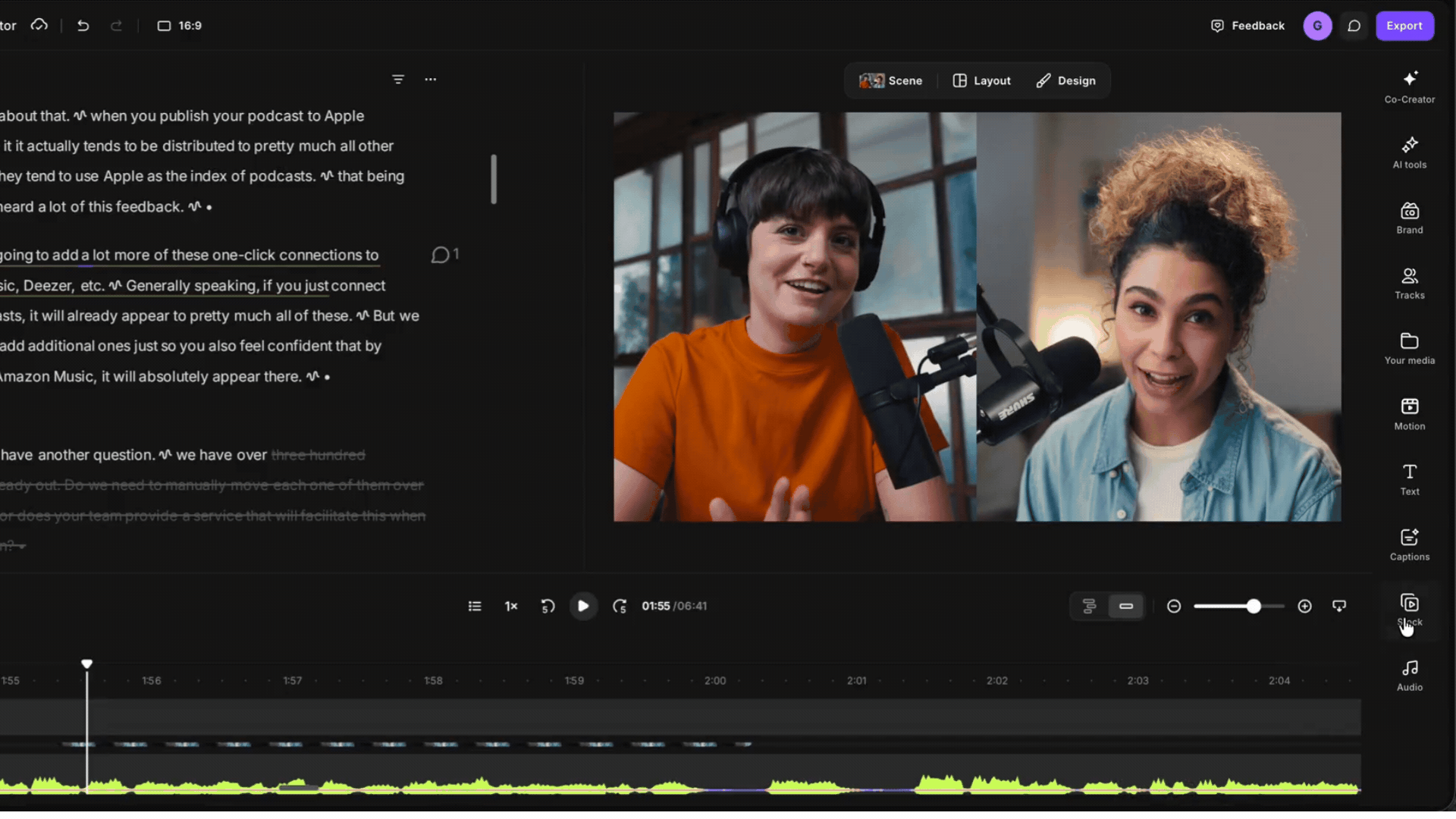The width and height of the screenshot is (1456, 819).
Task: Open the Motion panel
Action: coord(1409,414)
